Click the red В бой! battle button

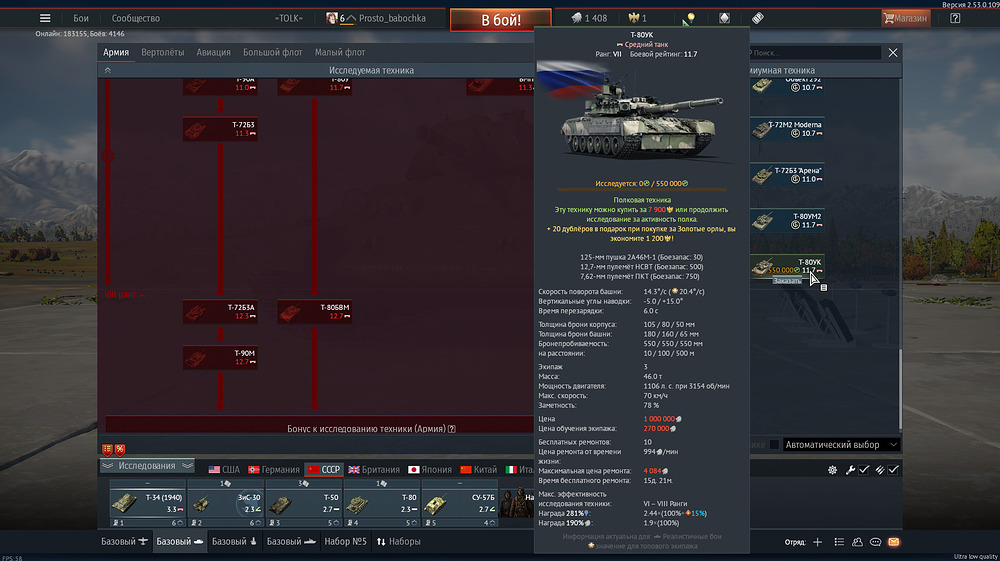click(500, 20)
